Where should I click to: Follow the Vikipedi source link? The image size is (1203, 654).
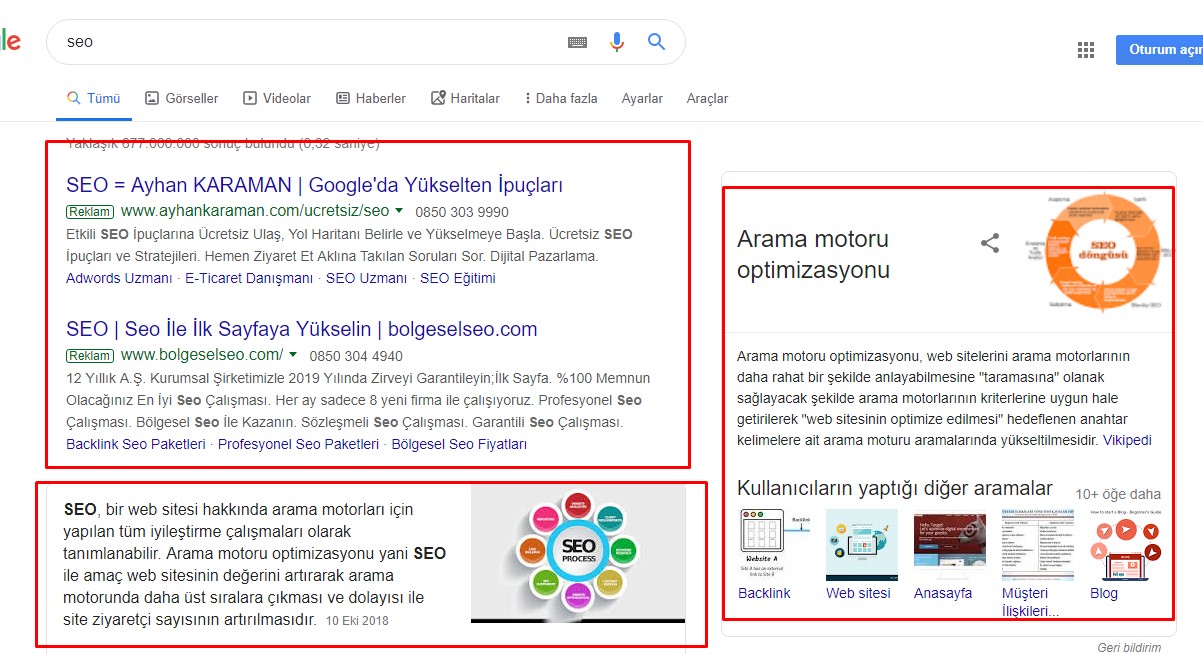1127,440
